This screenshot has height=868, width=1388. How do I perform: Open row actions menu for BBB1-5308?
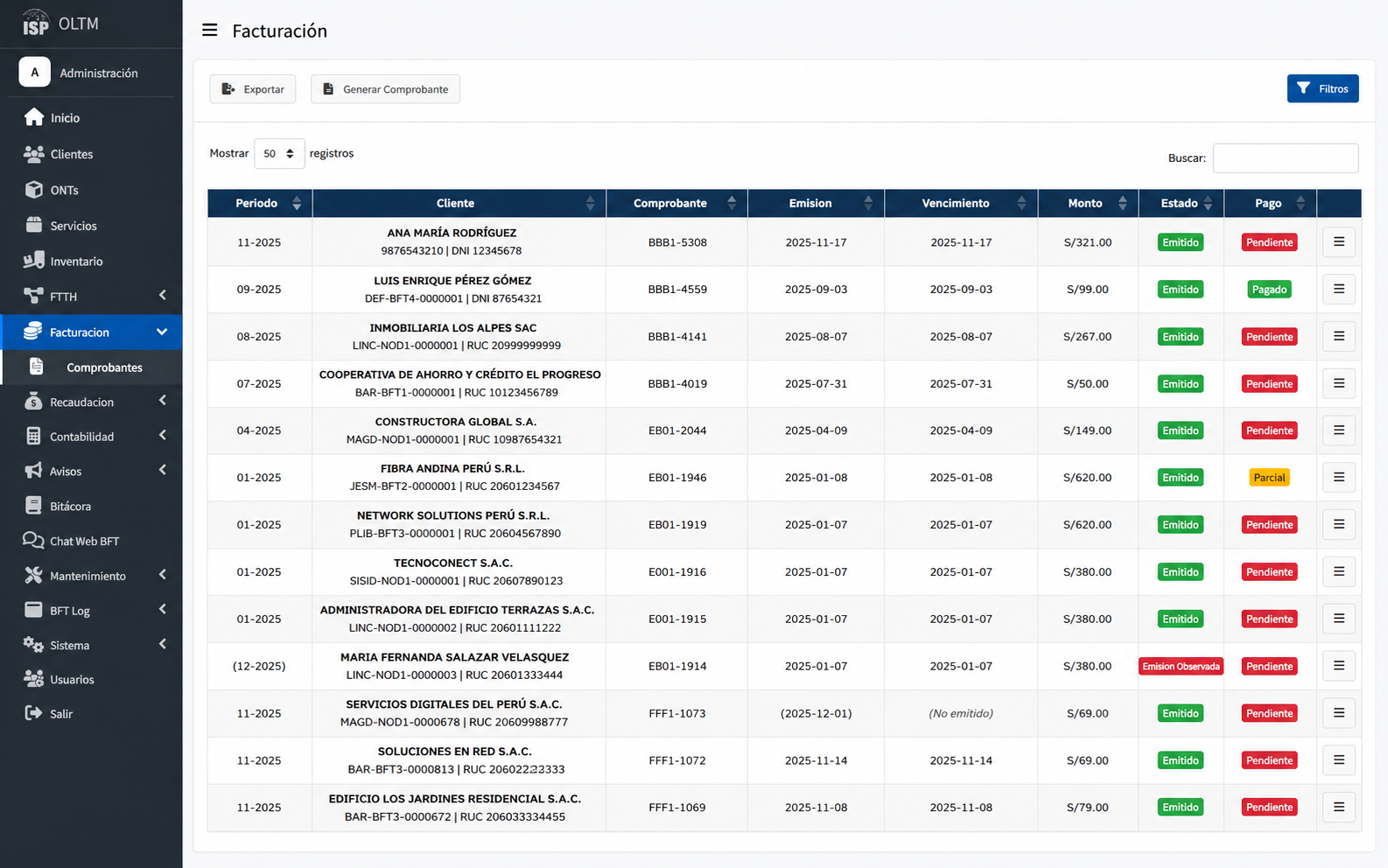click(1339, 241)
